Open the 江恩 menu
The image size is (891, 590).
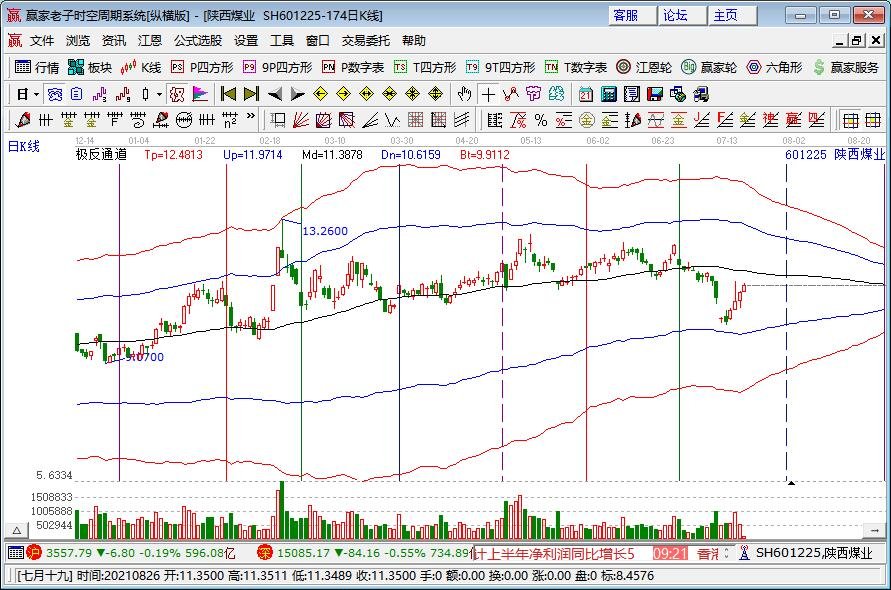coord(149,41)
